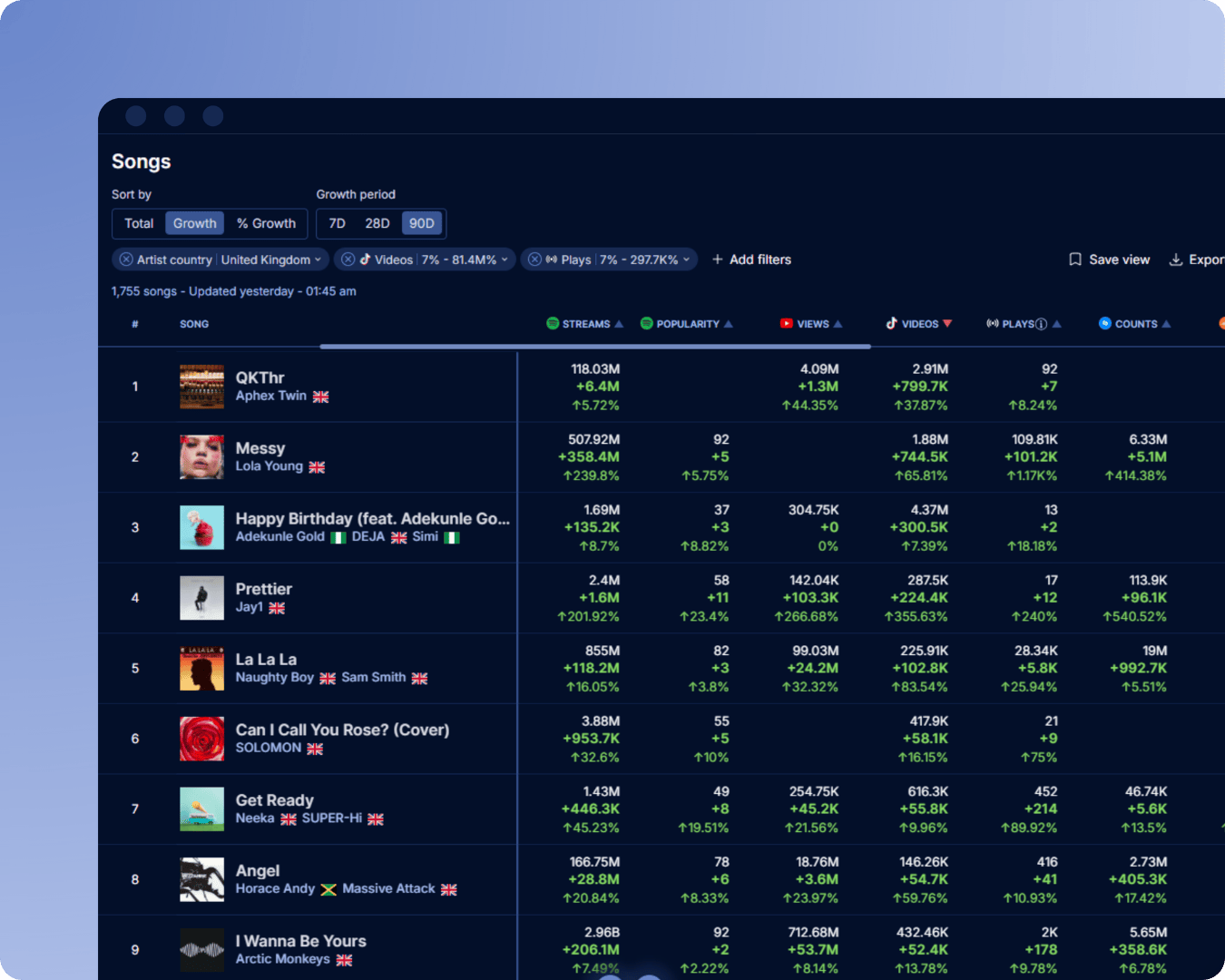This screenshot has height=980, width=1225.
Task: Open song Get Ready
Action: [275, 800]
